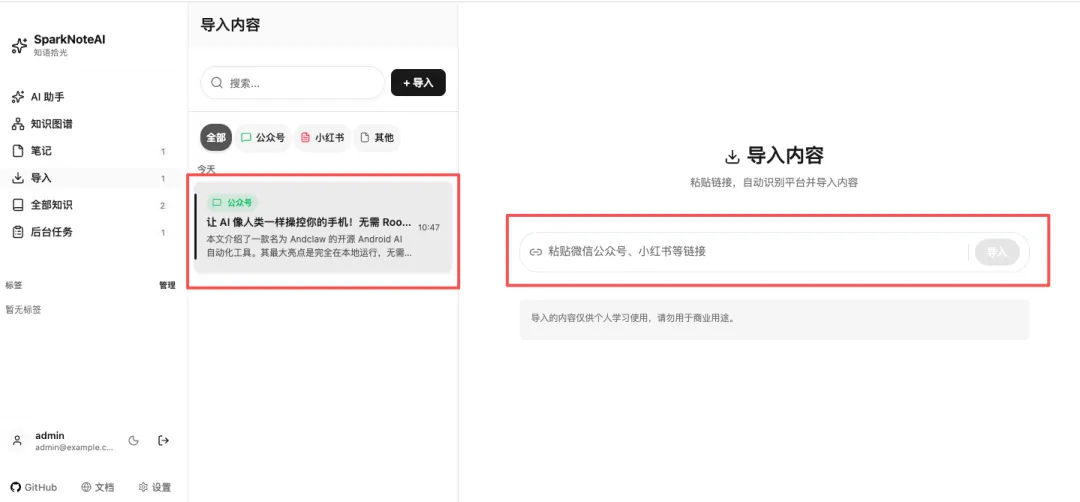Click the 粘贴微信公众号、小红书等链接 input field

point(774,252)
